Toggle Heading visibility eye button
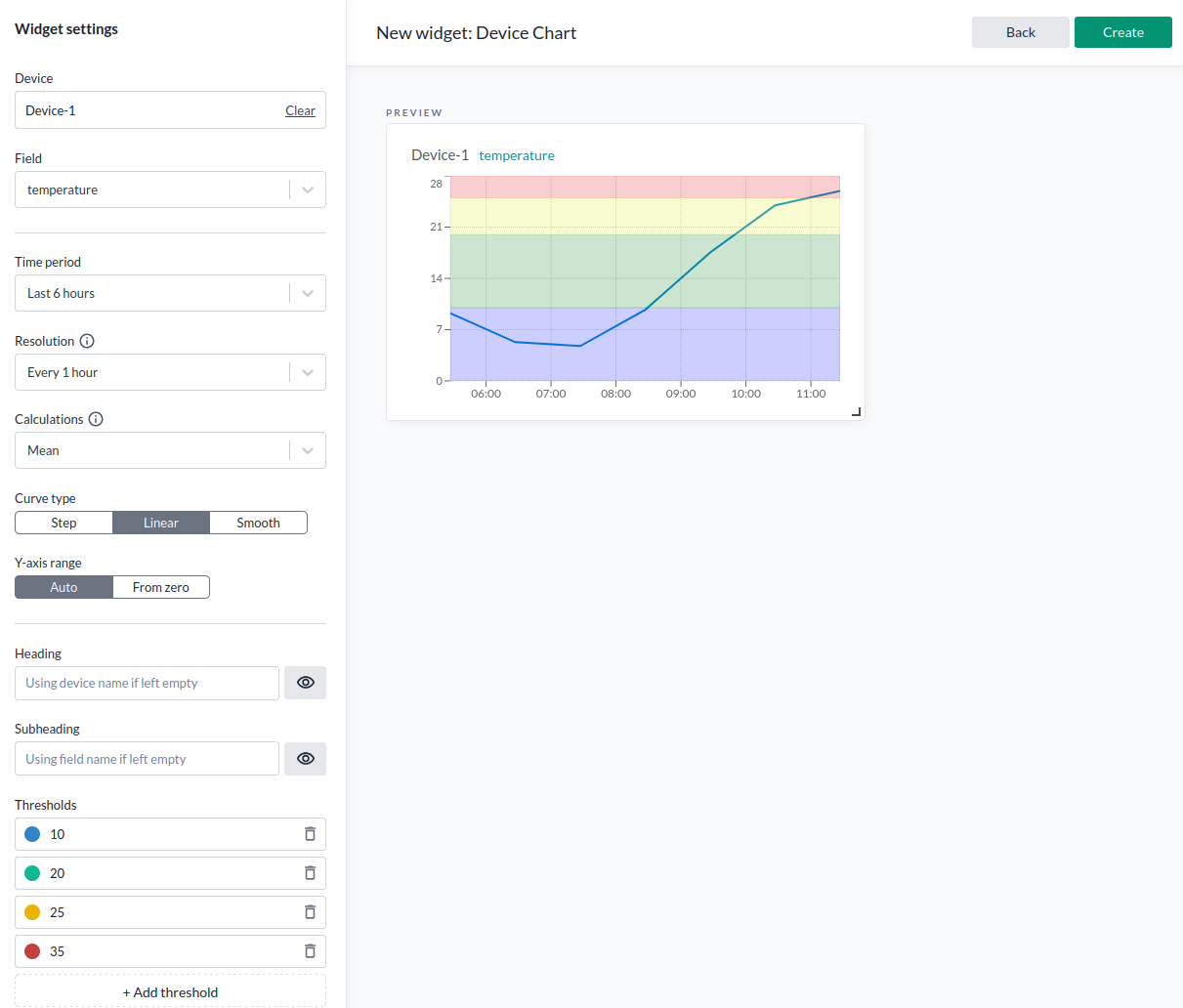This screenshot has width=1183, height=1008. [305, 683]
